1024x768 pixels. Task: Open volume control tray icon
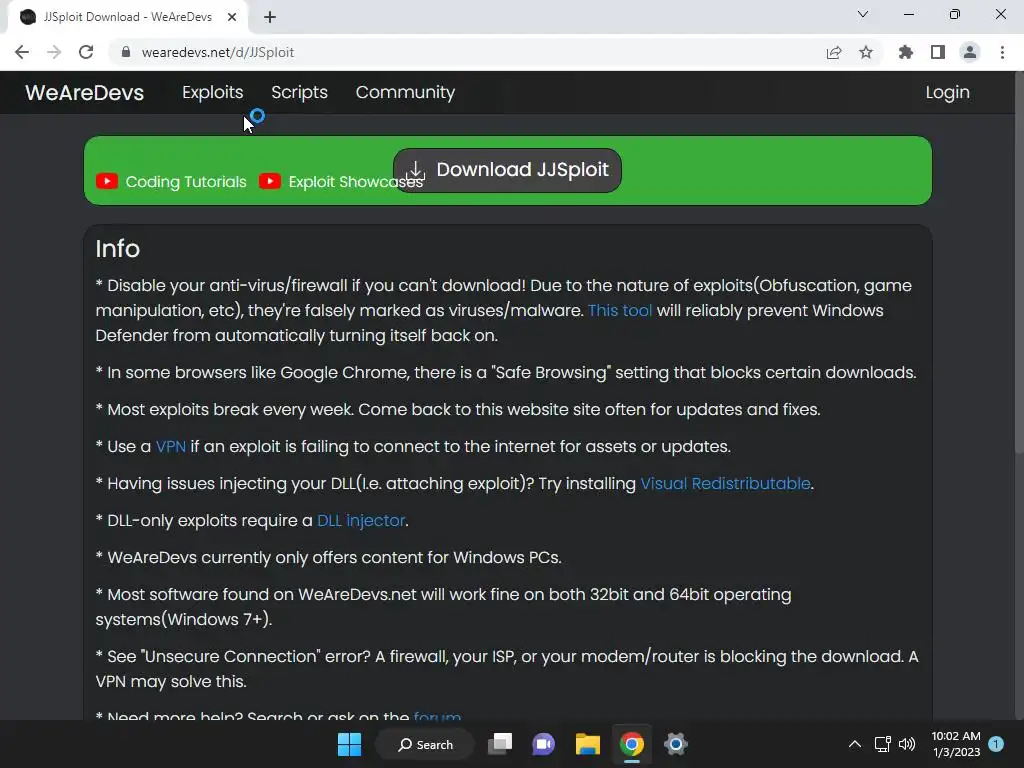coord(907,744)
